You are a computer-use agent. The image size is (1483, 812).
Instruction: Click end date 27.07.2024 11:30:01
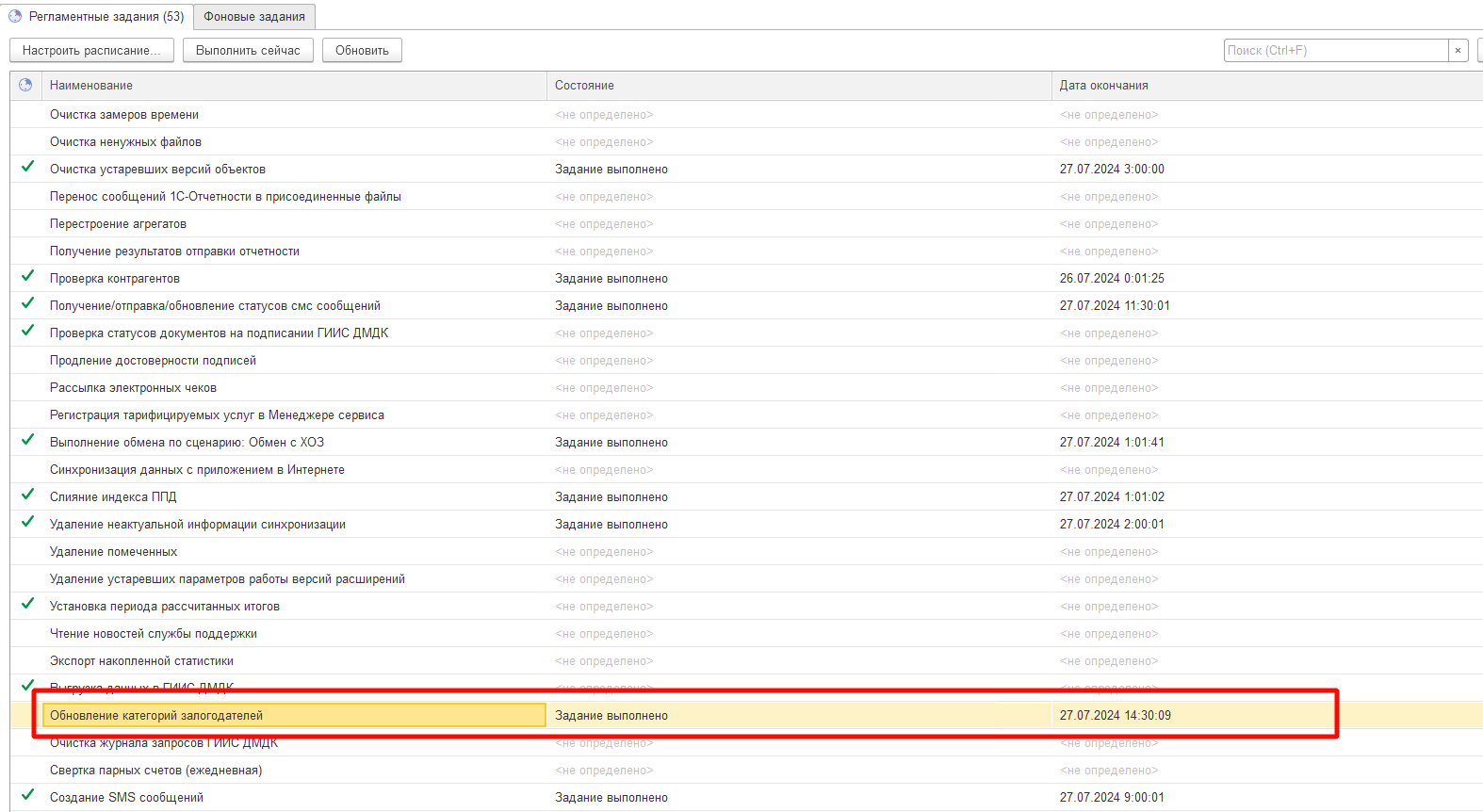[1115, 305]
